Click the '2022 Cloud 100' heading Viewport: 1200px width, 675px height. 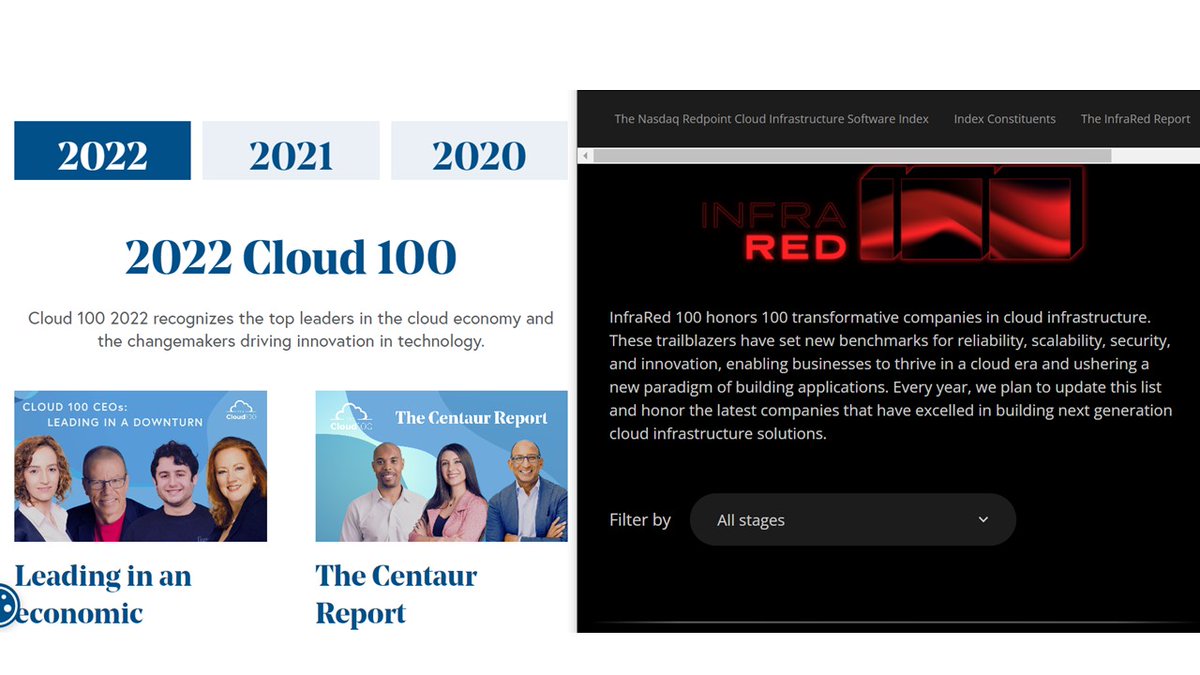point(291,258)
